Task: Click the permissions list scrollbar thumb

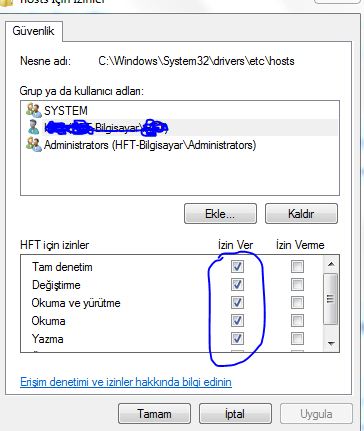Action: point(331,298)
